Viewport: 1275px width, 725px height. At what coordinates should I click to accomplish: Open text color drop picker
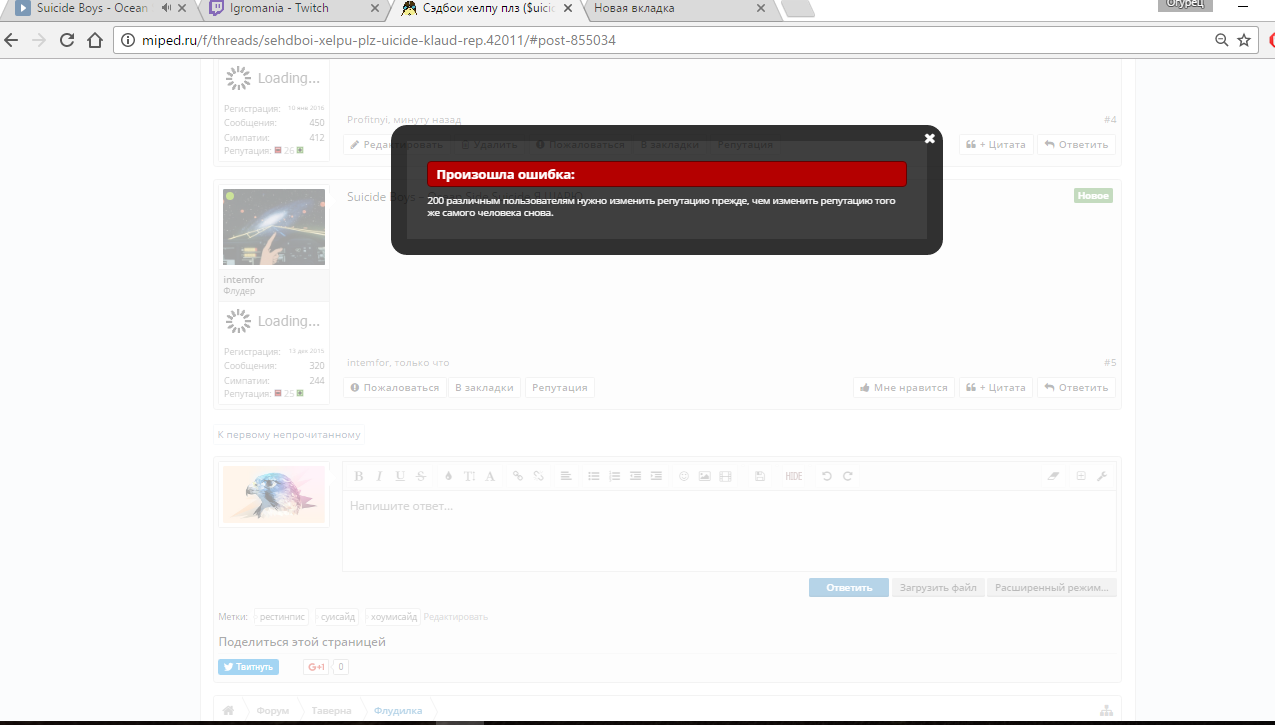pyautogui.click(x=448, y=476)
